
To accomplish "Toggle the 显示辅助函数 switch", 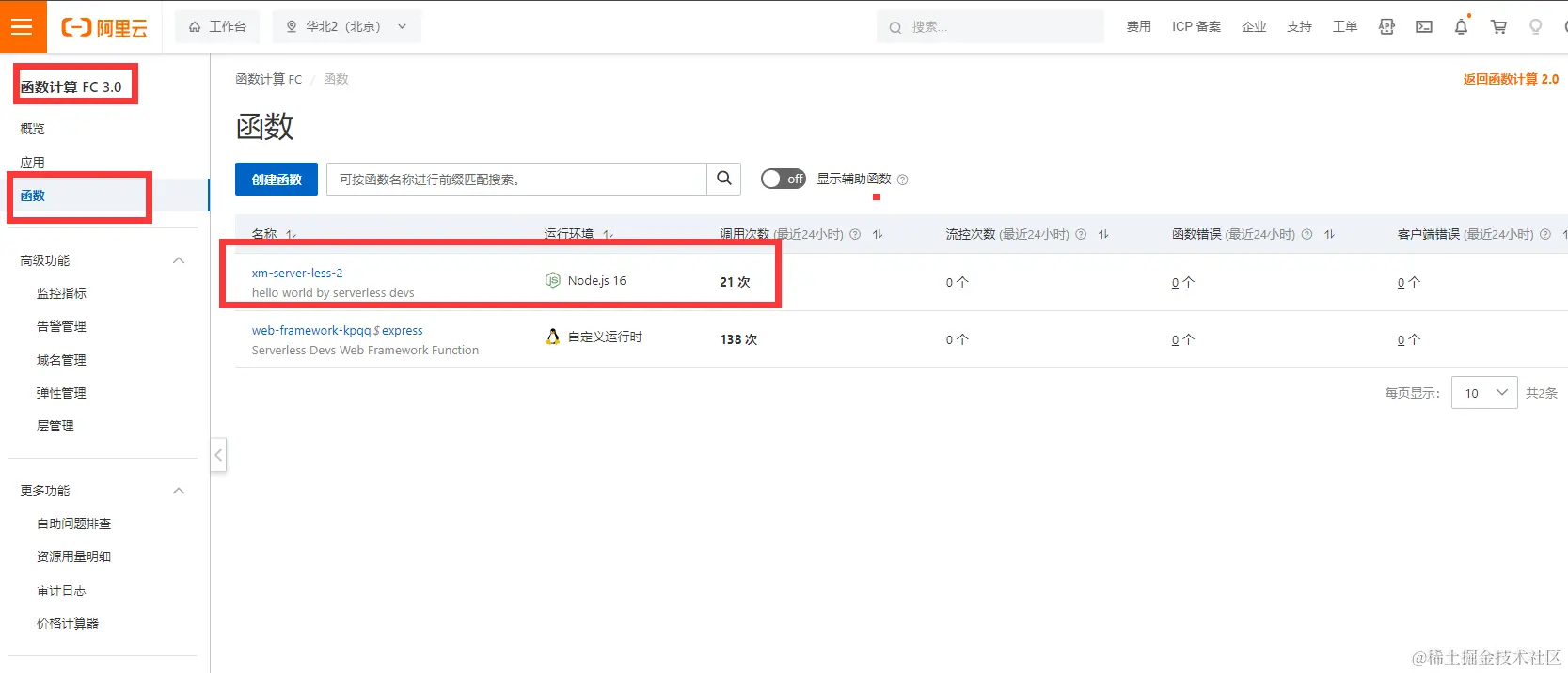I will pos(784,179).
